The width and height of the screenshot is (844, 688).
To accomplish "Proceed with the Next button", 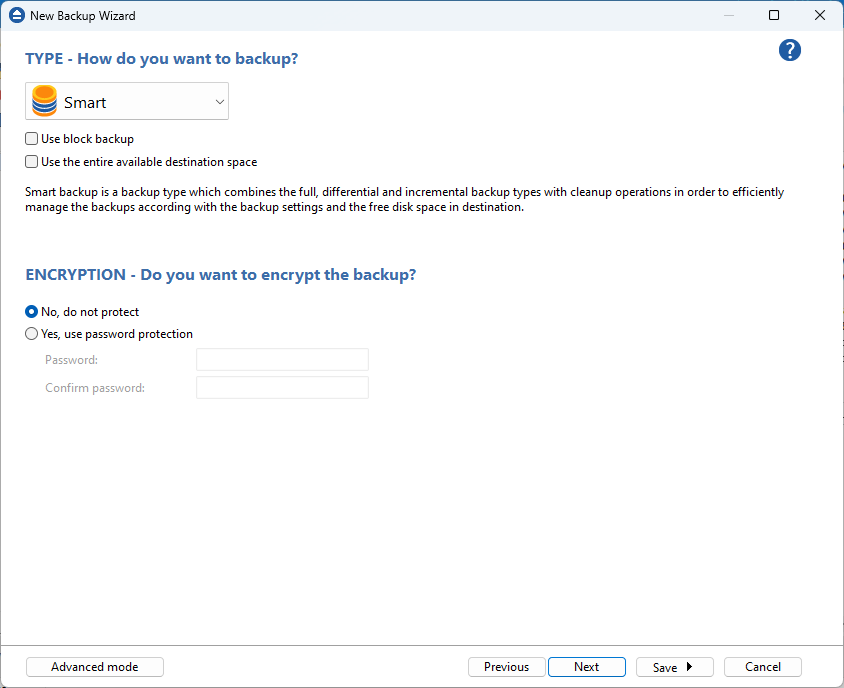I will 587,667.
